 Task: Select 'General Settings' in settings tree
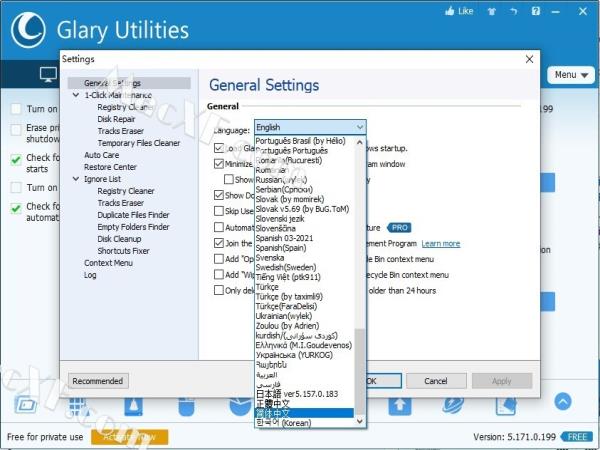pyautogui.click(x=129, y=83)
